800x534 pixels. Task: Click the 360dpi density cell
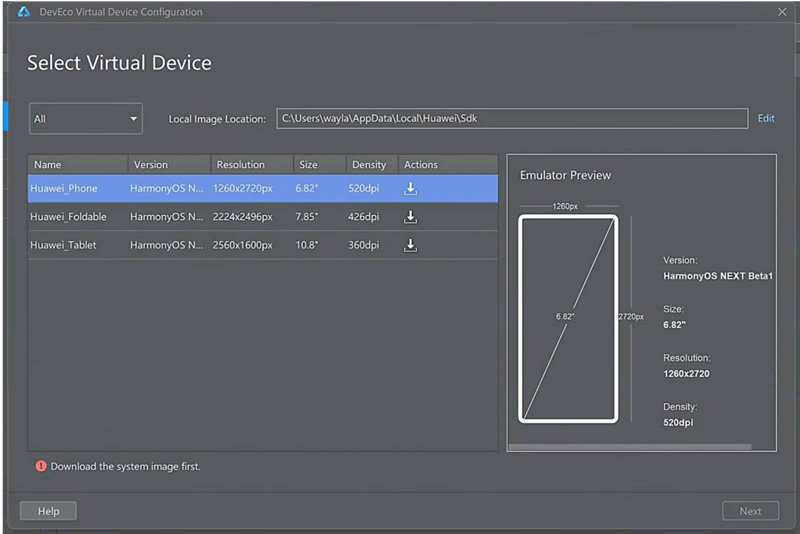[x=364, y=245]
